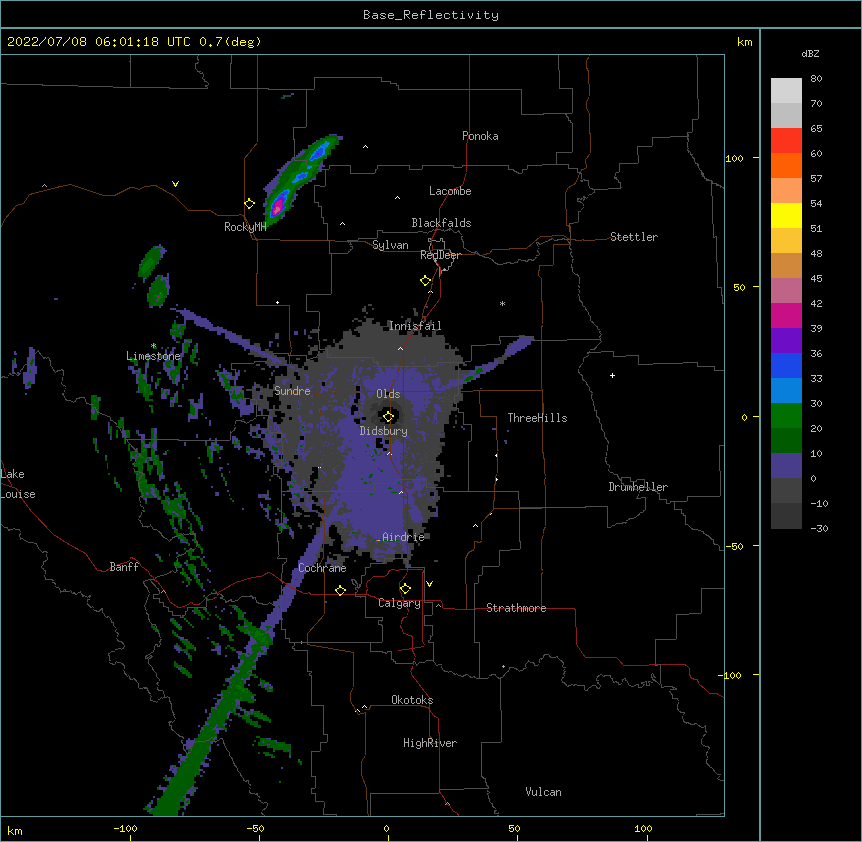Click the yellow diamond marker south of RedDeer
Screen dimensions: 862x842
(x=426, y=281)
